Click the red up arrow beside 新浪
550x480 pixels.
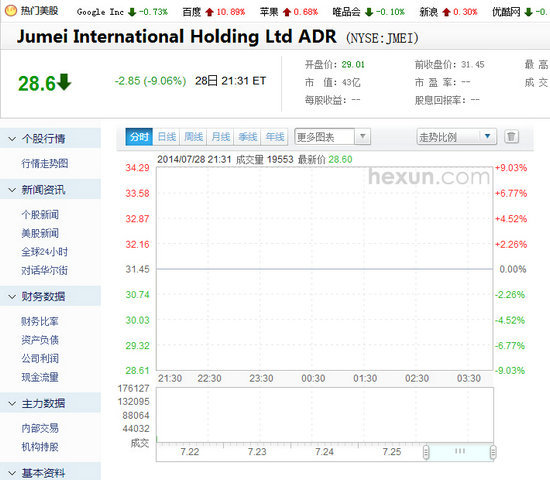click(x=446, y=12)
